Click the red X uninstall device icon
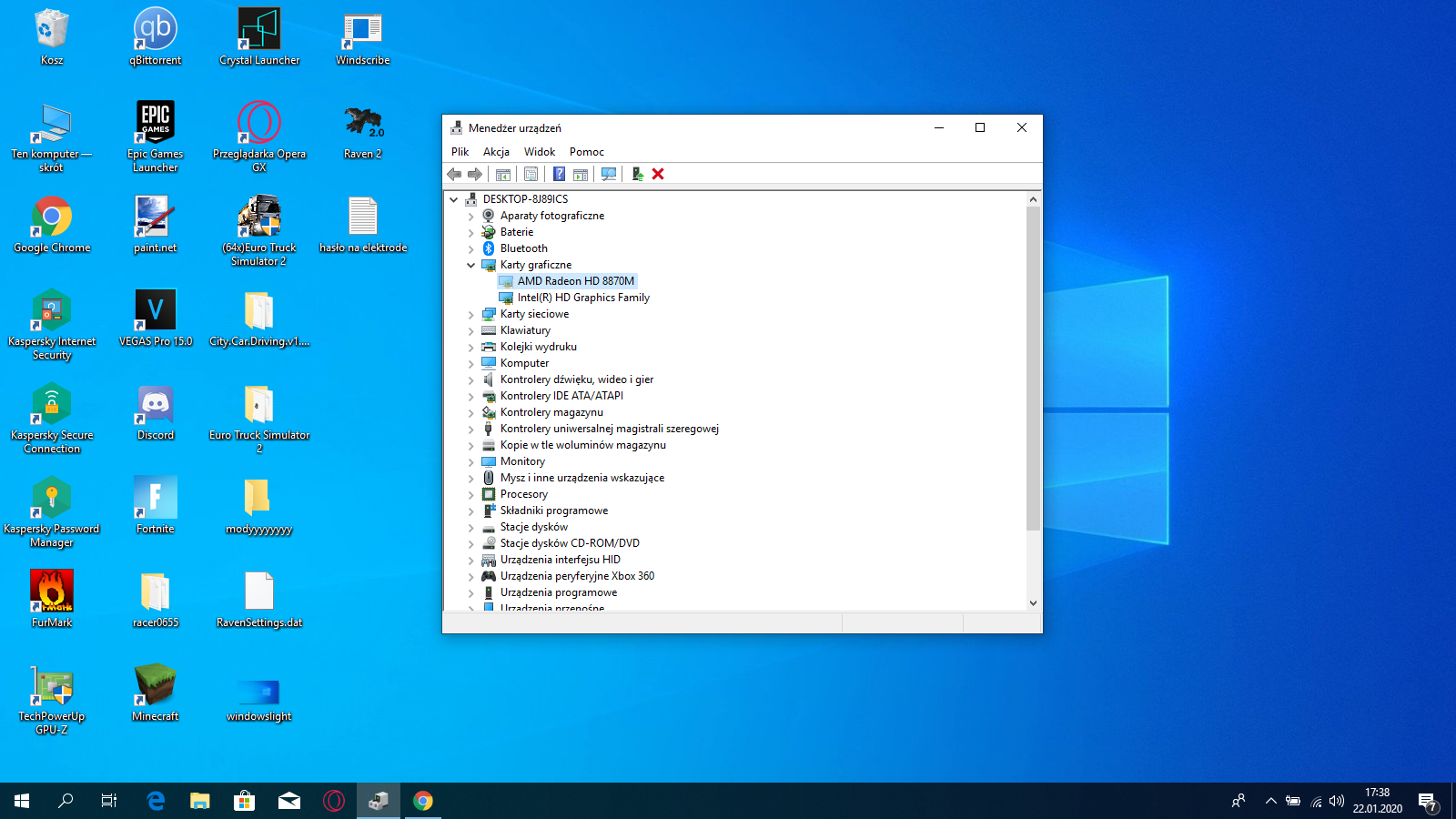The height and width of the screenshot is (819, 1456). point(658,174)
